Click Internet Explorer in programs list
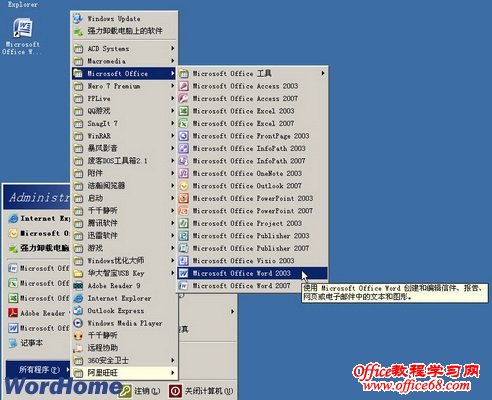The image size is (492, 400). click(124, 298)
